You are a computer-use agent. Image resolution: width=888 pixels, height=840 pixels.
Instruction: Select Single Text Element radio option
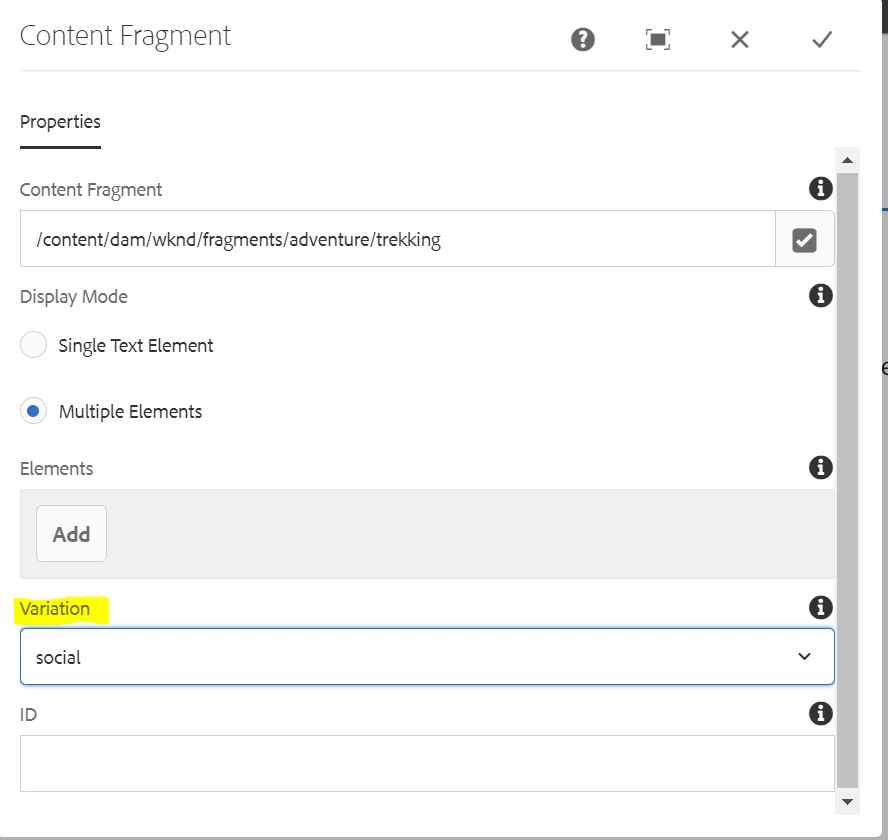tap(34, 346)
